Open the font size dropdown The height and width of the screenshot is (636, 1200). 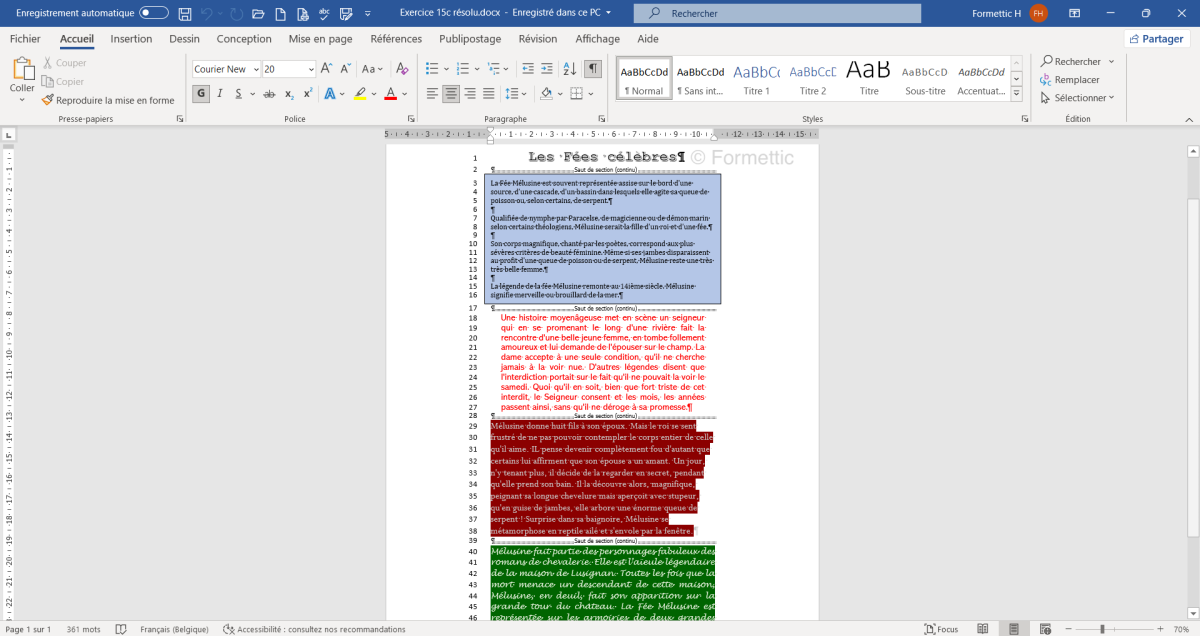coord(311,69)
